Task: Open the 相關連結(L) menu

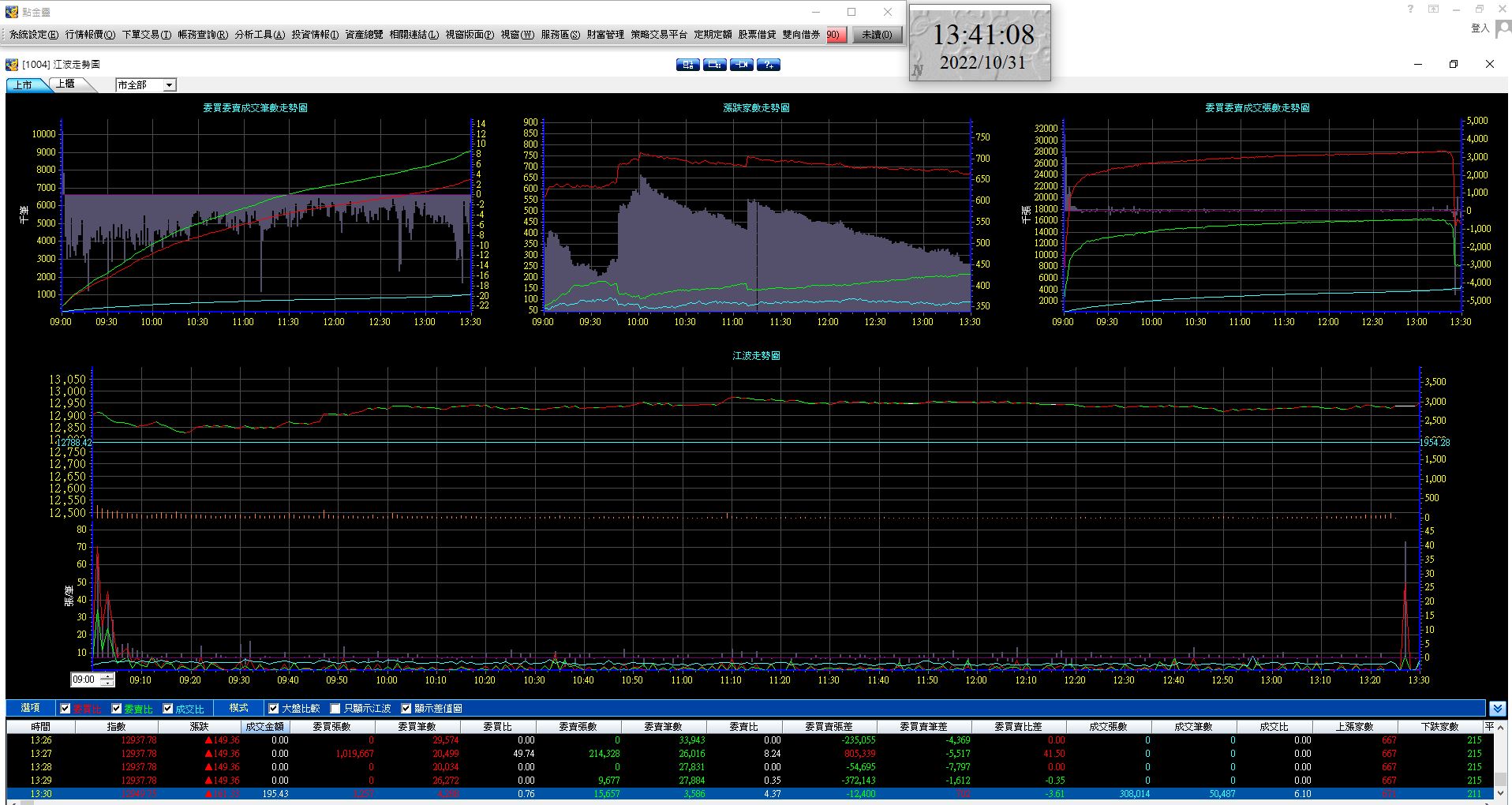Action: pos(414,35)
